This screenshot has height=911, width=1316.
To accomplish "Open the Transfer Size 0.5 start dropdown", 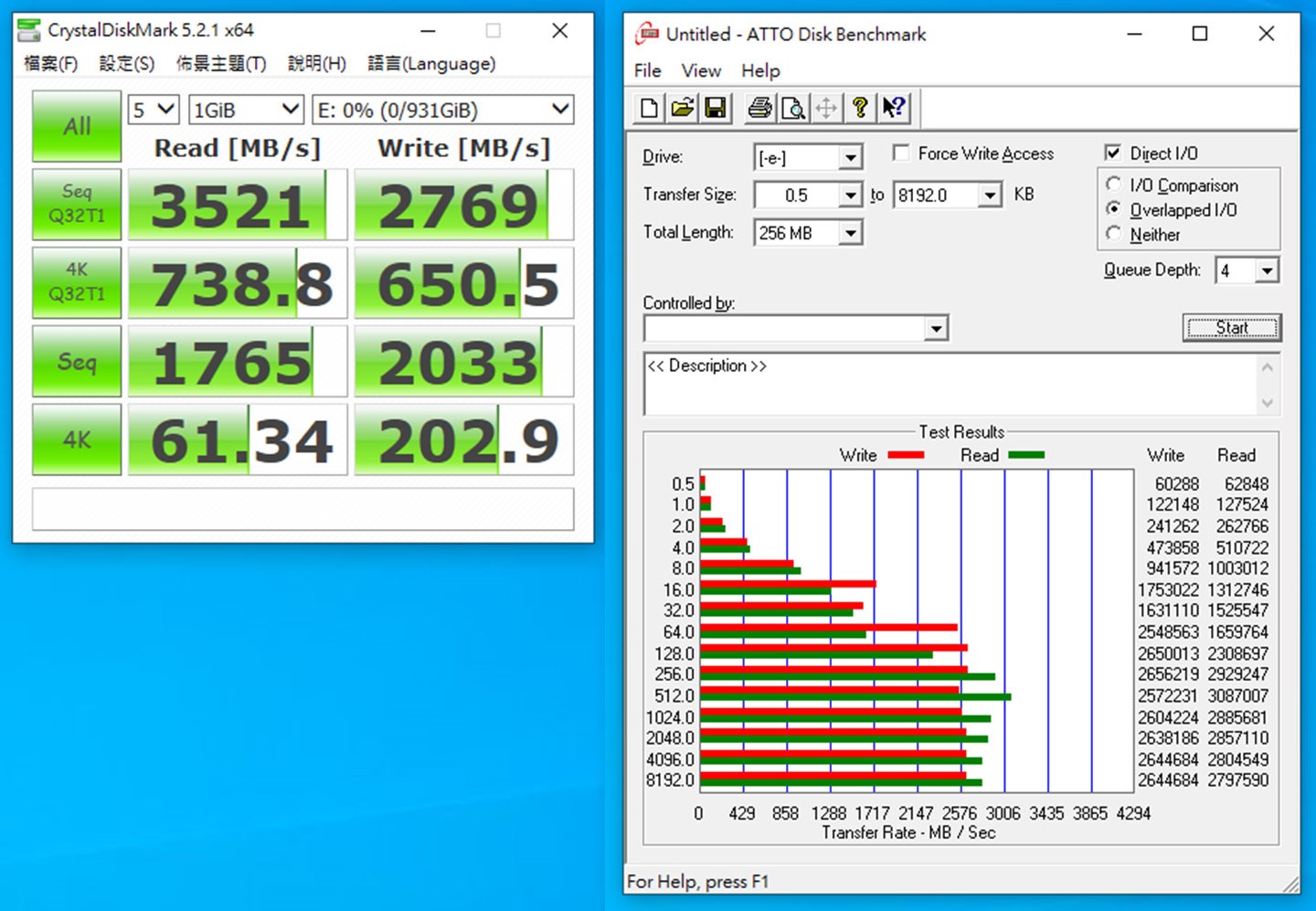I will tap(851, 195).
